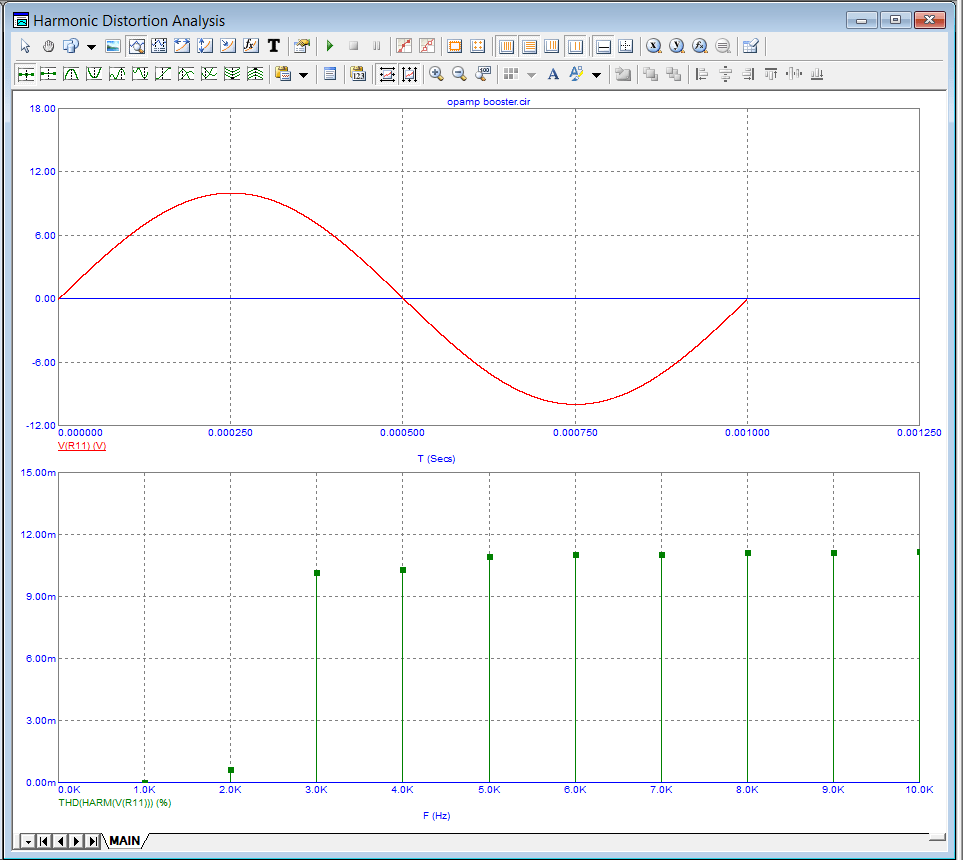964x860 pixels.
Task: Click the Go To Performance fx magnifier
Action: [x=700, y=46]
